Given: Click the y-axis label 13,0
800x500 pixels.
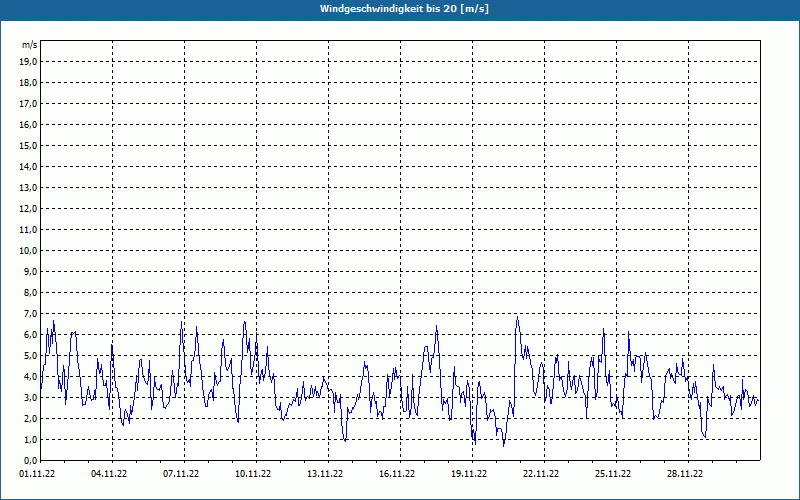Looking at the screenshot, I should point(28,187).
